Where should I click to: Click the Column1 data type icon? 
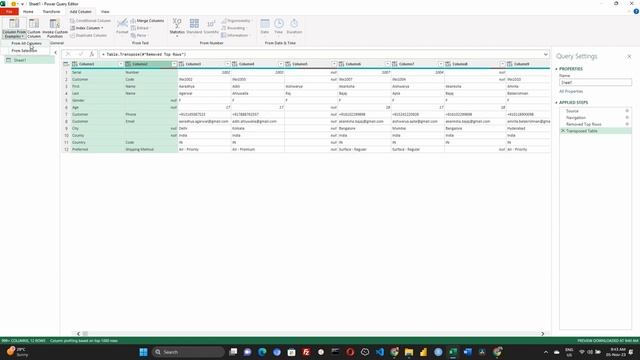pos(75,64)
